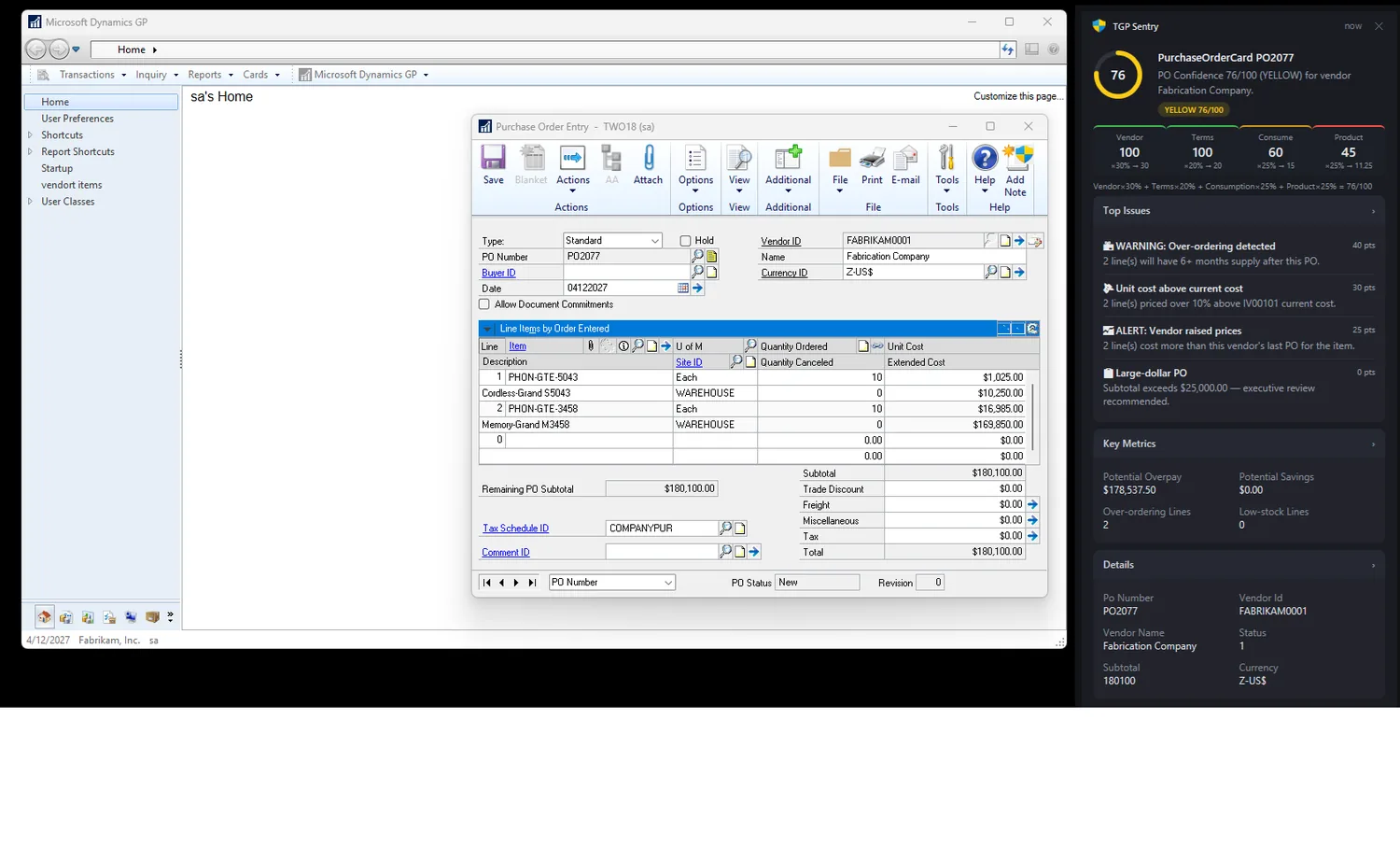This screenshot has width=1400, height=846.
Task: Click the Tax amount expansion arrow
Action: click(x=1032, y=536)
